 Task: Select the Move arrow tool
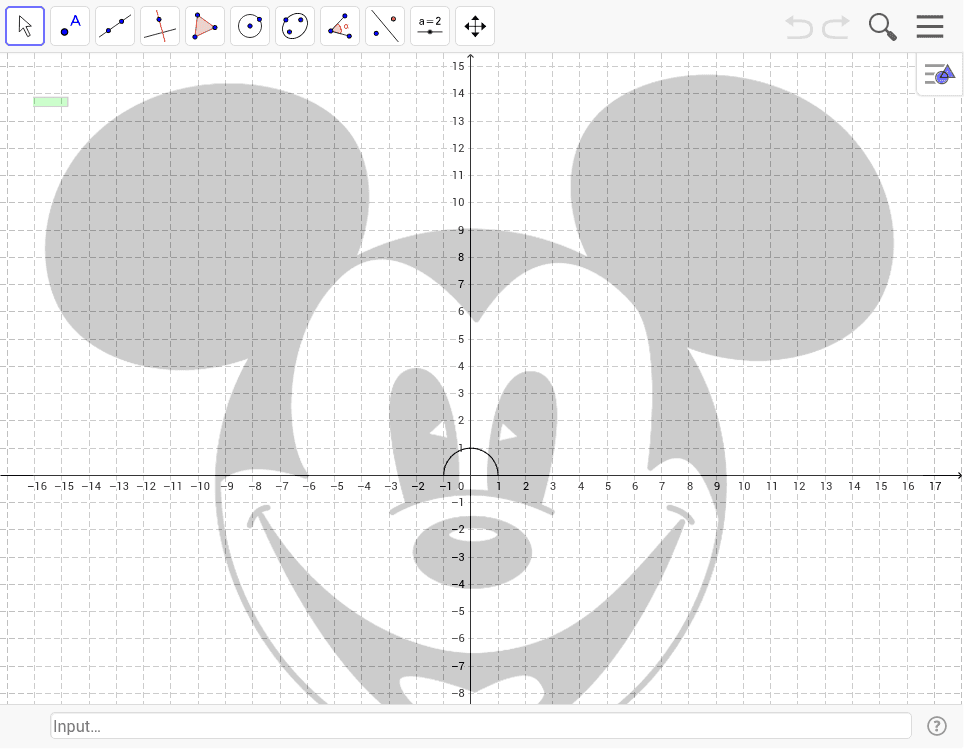(25, 26)
